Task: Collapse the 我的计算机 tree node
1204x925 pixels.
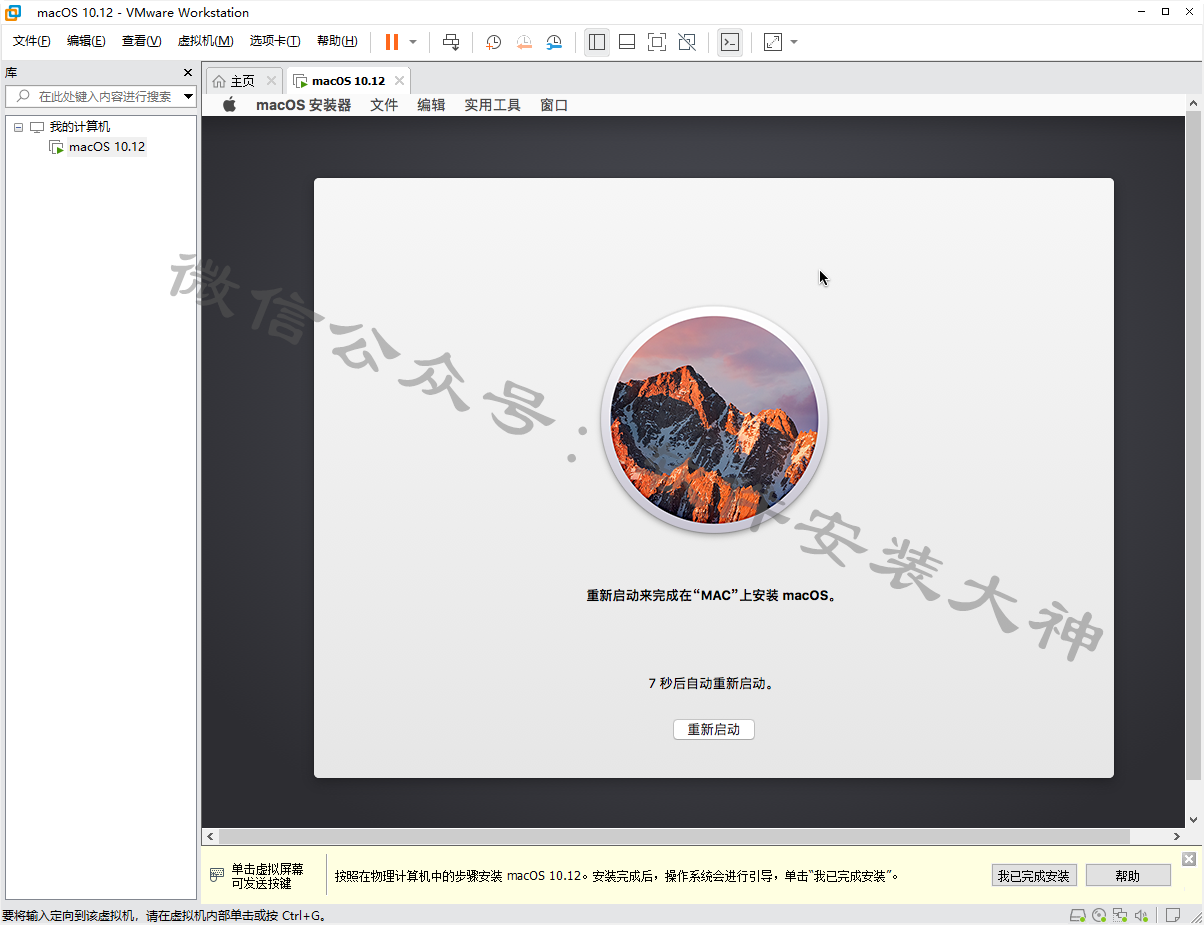Action: tap(18, 127)
